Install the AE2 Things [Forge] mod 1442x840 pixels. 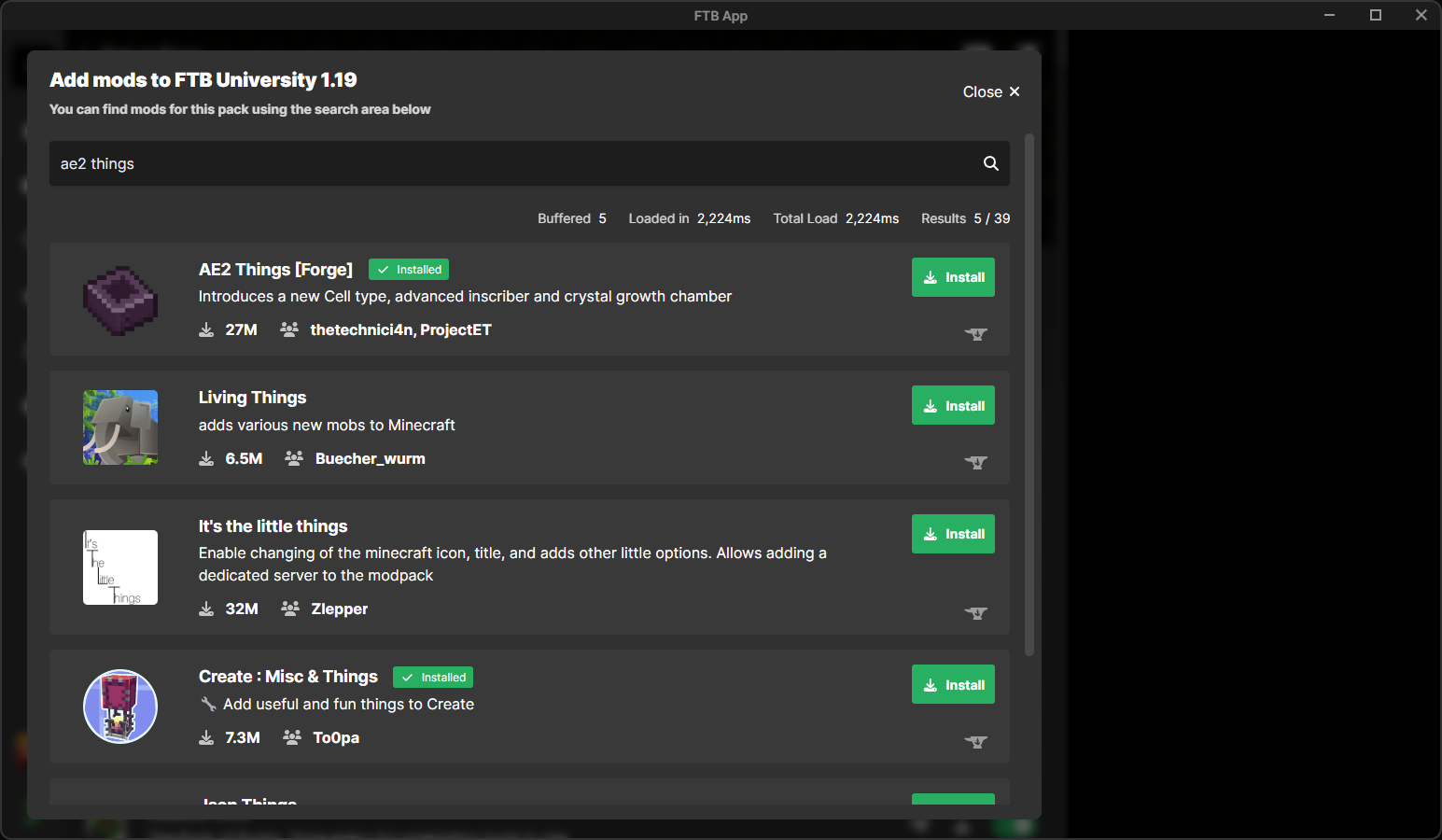[953, 277]
